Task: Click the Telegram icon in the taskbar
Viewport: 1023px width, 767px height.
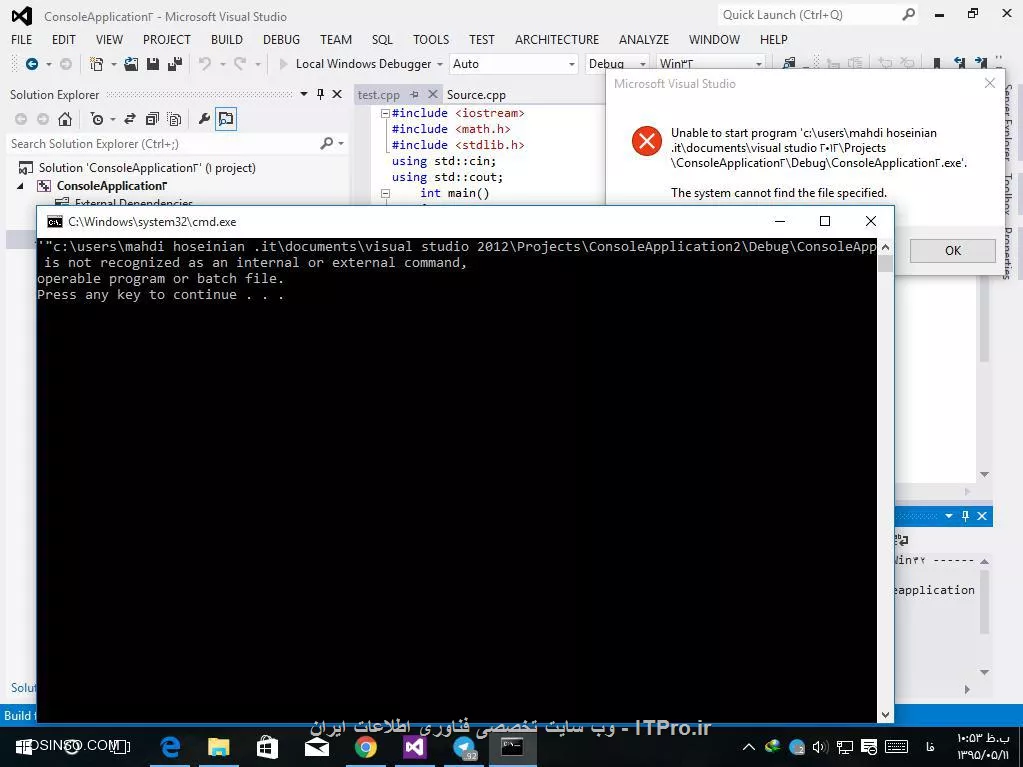Action: tap(464, 747)
